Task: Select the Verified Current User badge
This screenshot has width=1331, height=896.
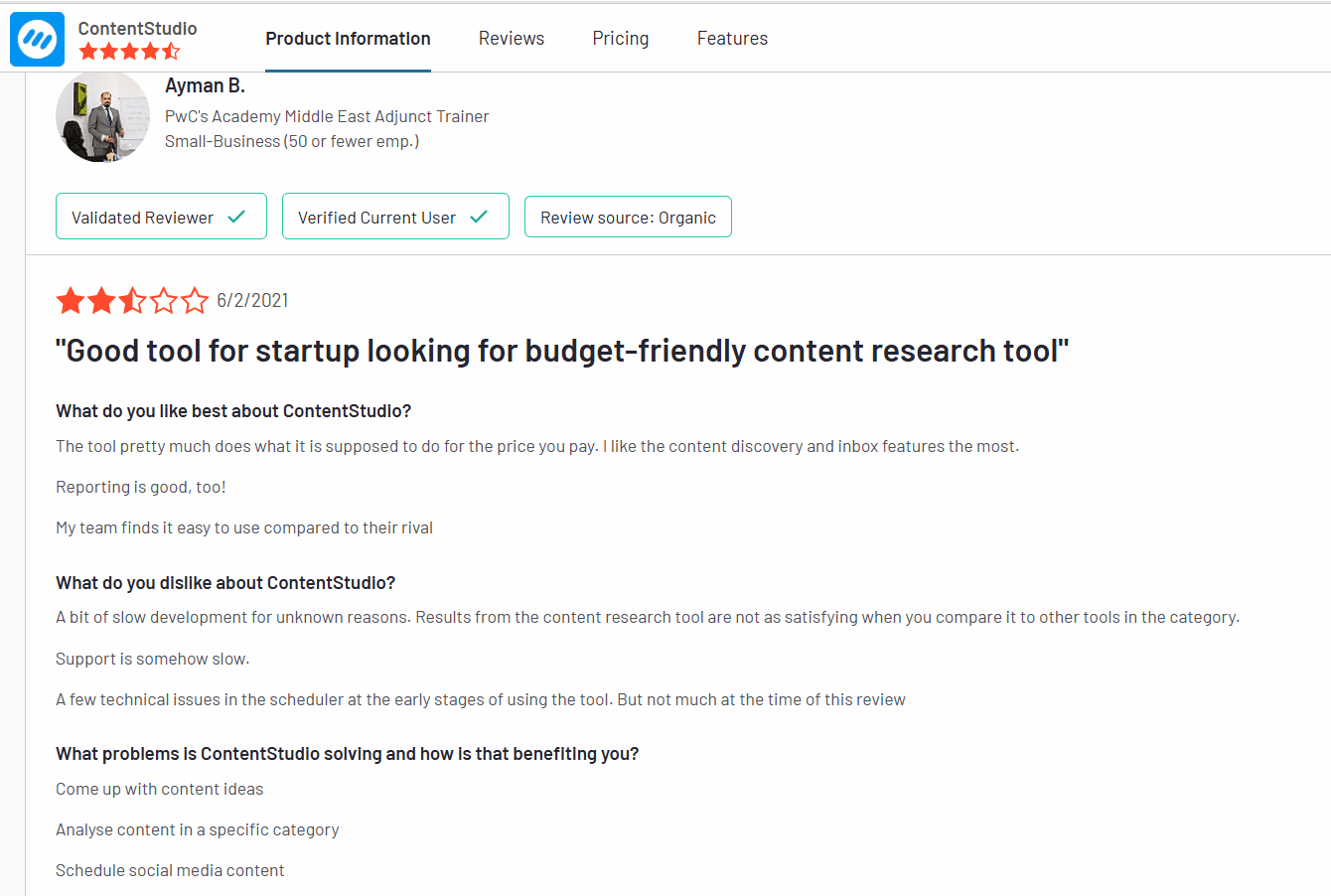Action: pos(395,216)
